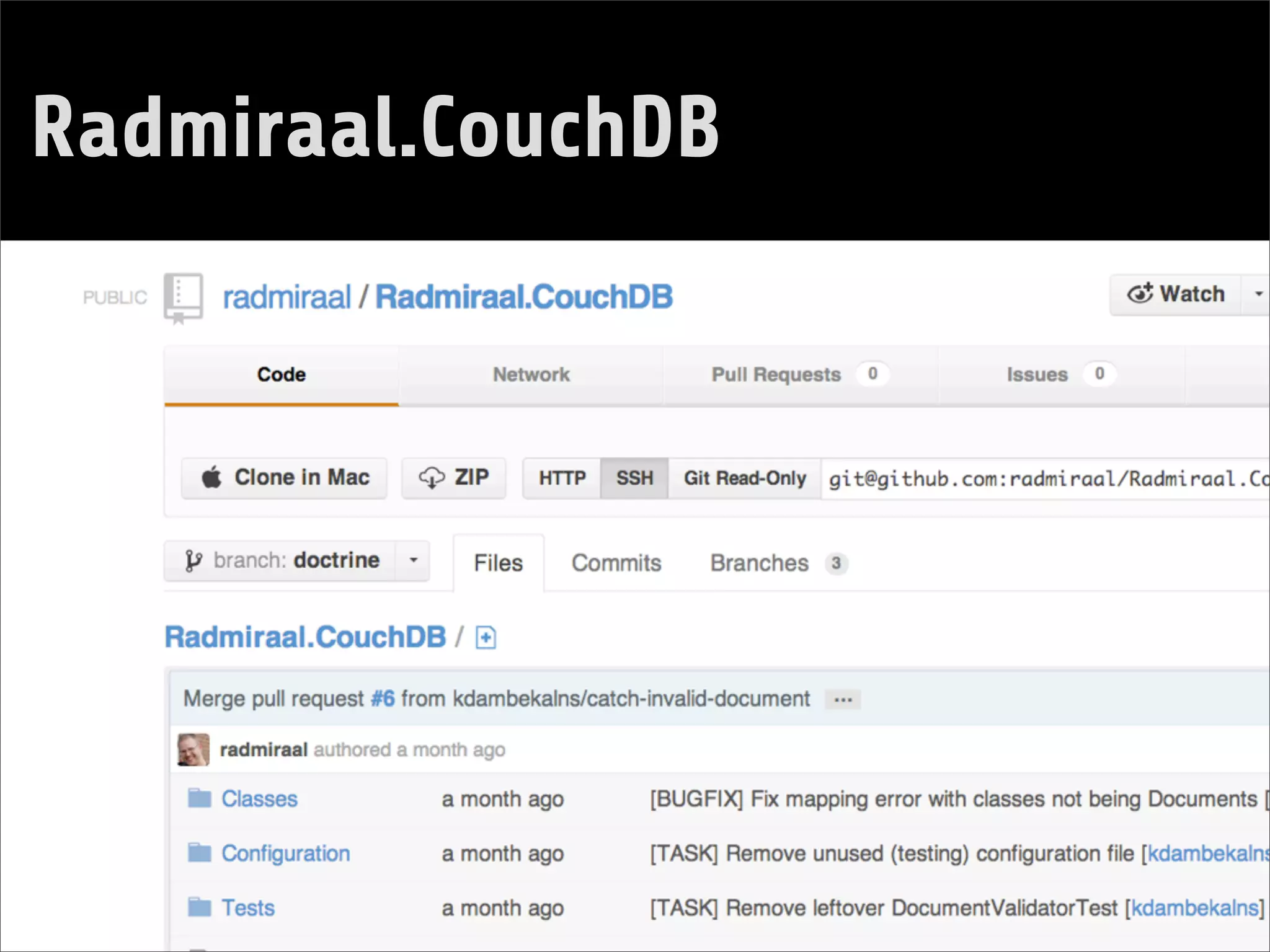Open the Pull Requests tab

click(800, 374)
